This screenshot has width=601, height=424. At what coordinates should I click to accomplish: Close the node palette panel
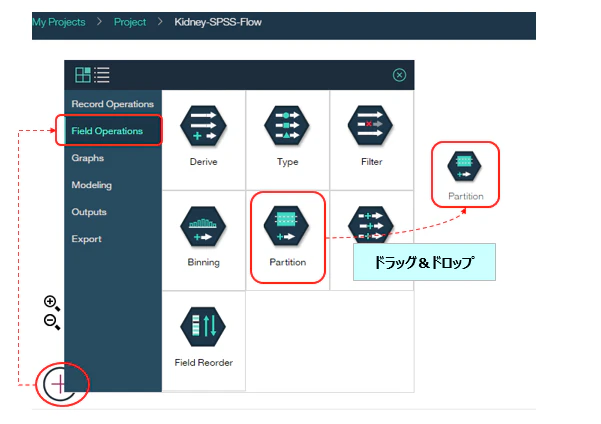pos(399,75)
